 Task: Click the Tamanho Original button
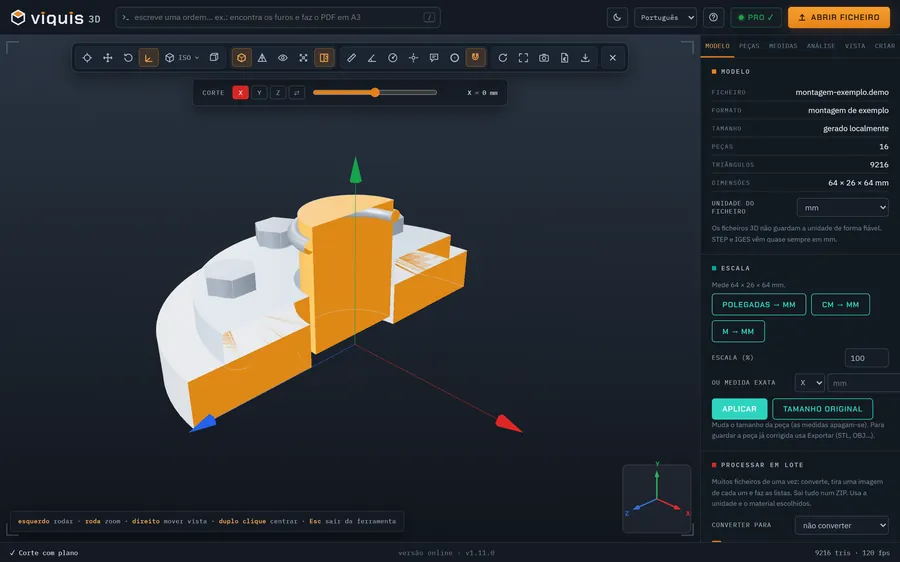(x=823, y=409)
